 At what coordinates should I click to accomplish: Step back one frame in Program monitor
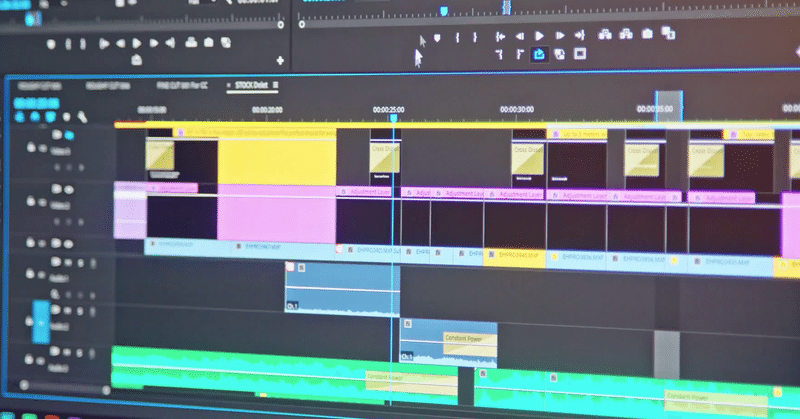coord(519,36)
